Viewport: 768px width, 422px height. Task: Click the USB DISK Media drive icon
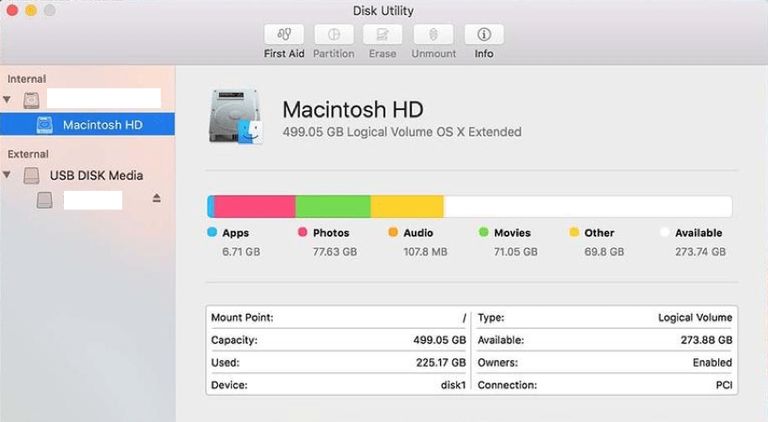coord(34,175)
